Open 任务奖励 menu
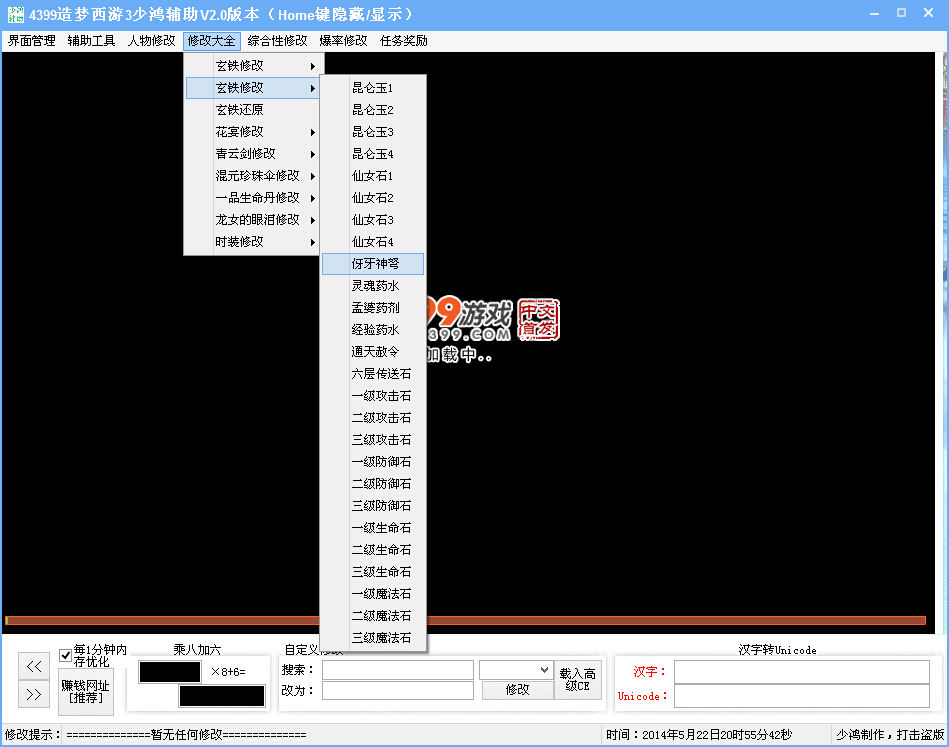 [404, 41]
